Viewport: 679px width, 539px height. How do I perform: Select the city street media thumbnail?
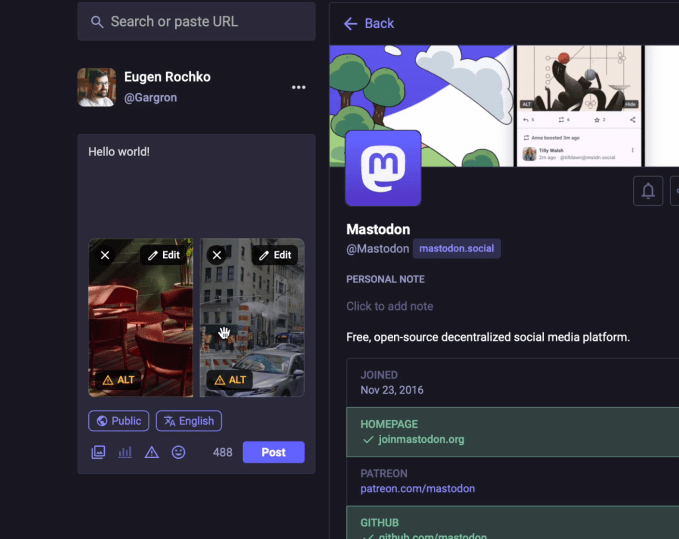tap(252, 318)
